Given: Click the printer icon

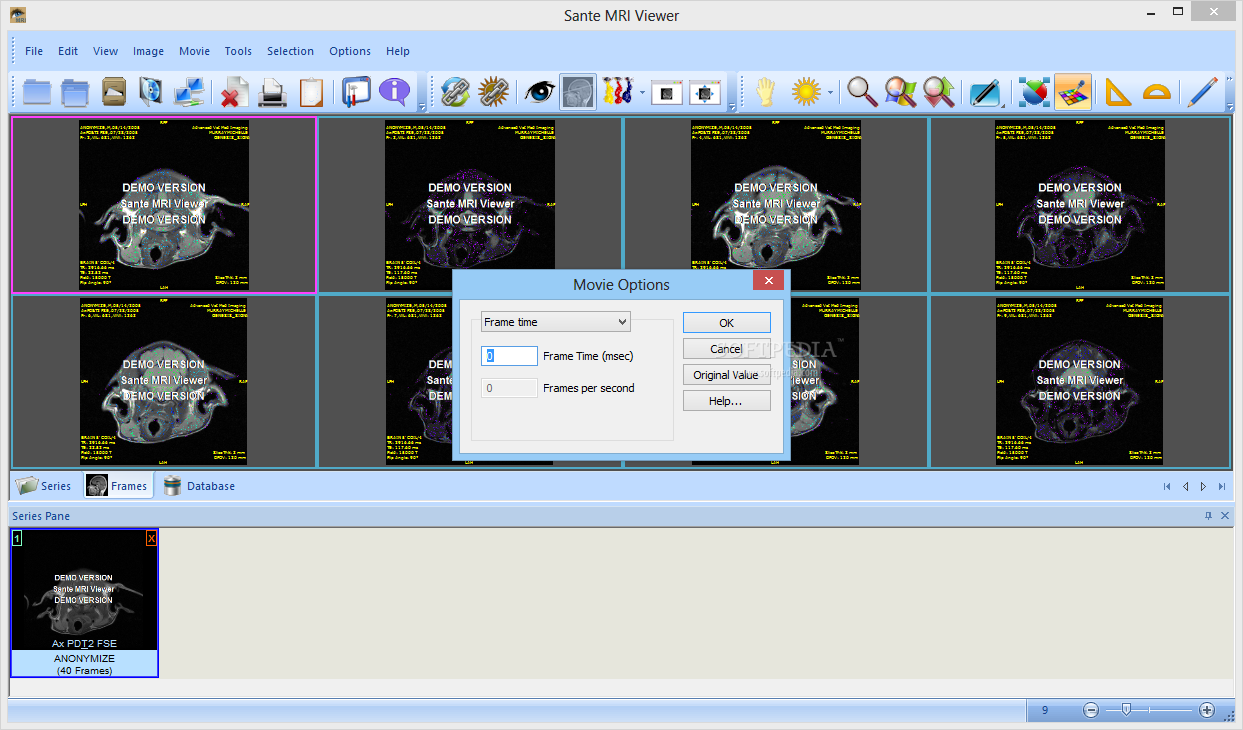Looking at the screenshot, I should coord(272,92).
